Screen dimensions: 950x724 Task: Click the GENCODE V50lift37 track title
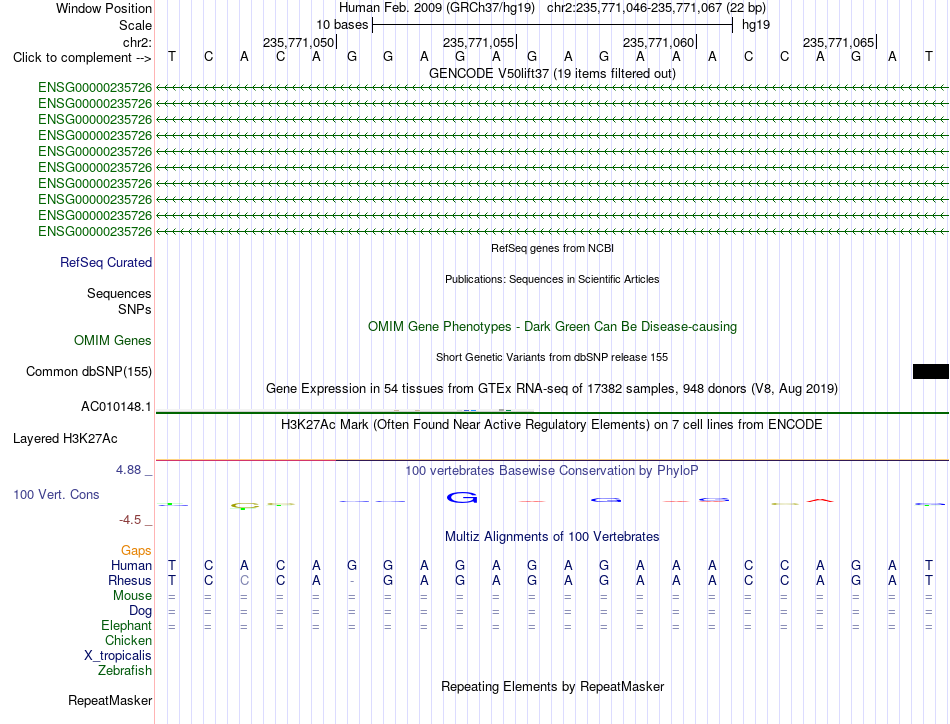click(x=553, y=73)
